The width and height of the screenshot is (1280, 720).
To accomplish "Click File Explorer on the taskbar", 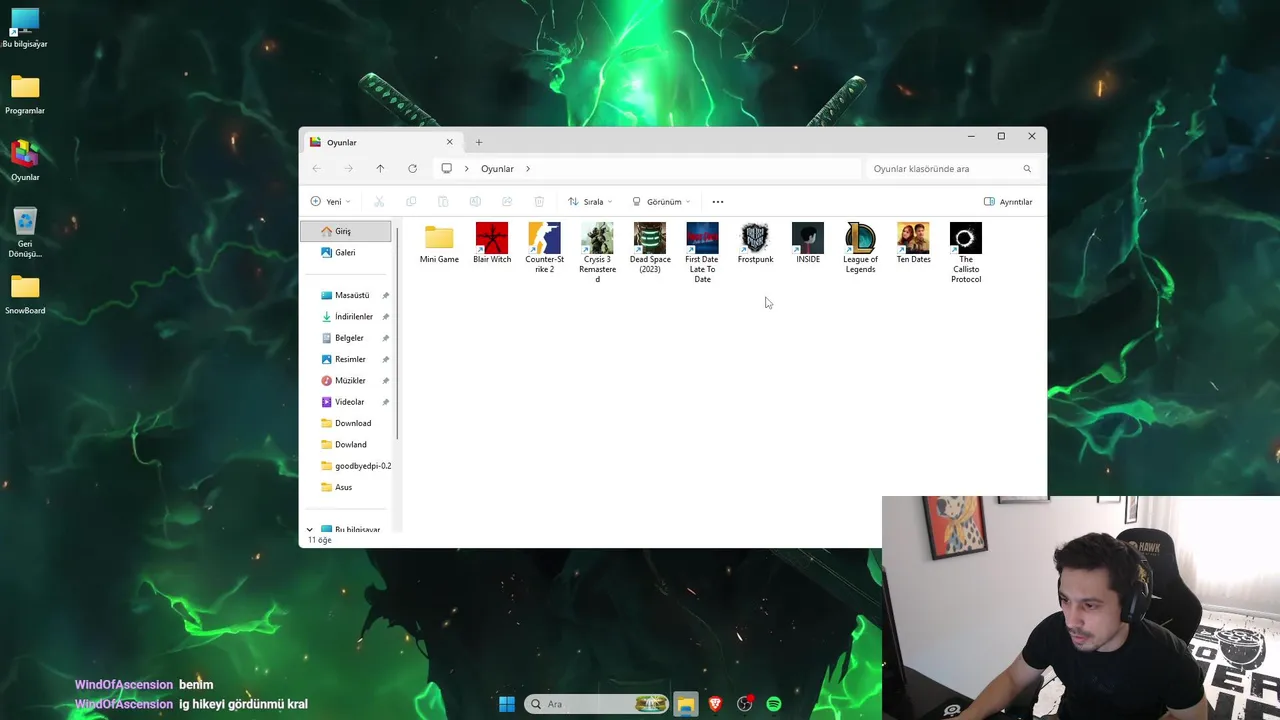I will 685,704.
